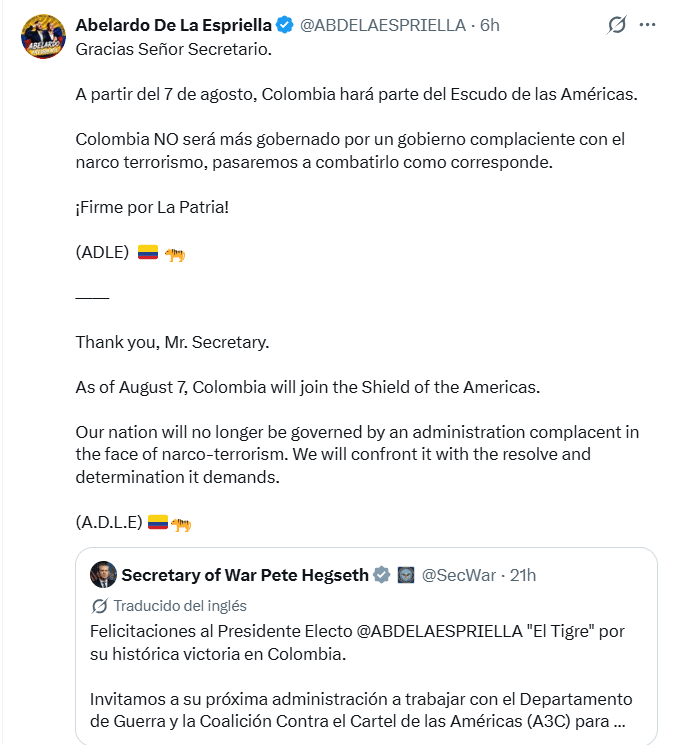Click the 21h timestamp in quoted tweet
The height and width of the screenshot is (745, 676).
[x=523, y=575]
